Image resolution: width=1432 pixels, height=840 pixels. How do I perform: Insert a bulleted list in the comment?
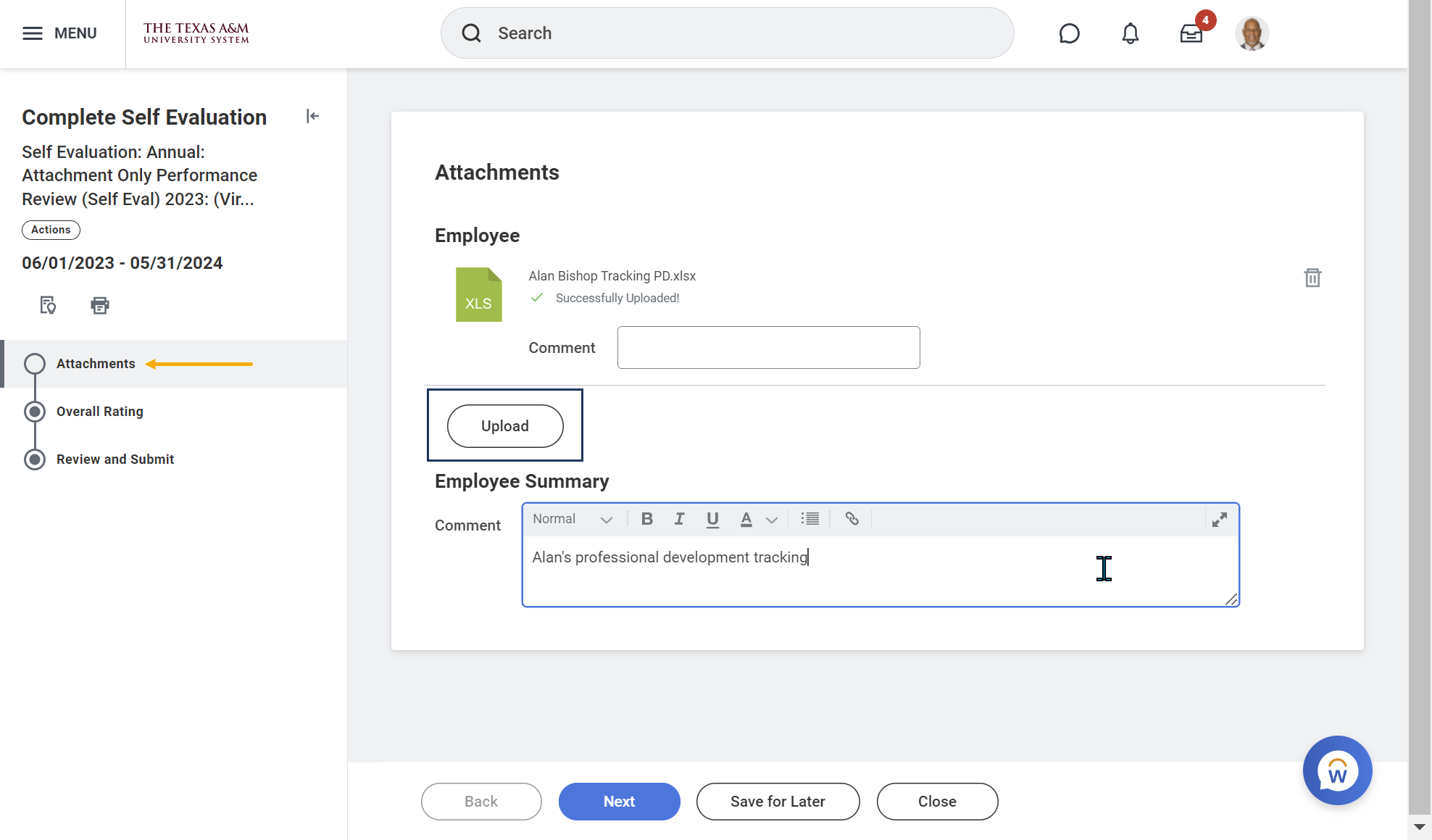click(809, 519)
